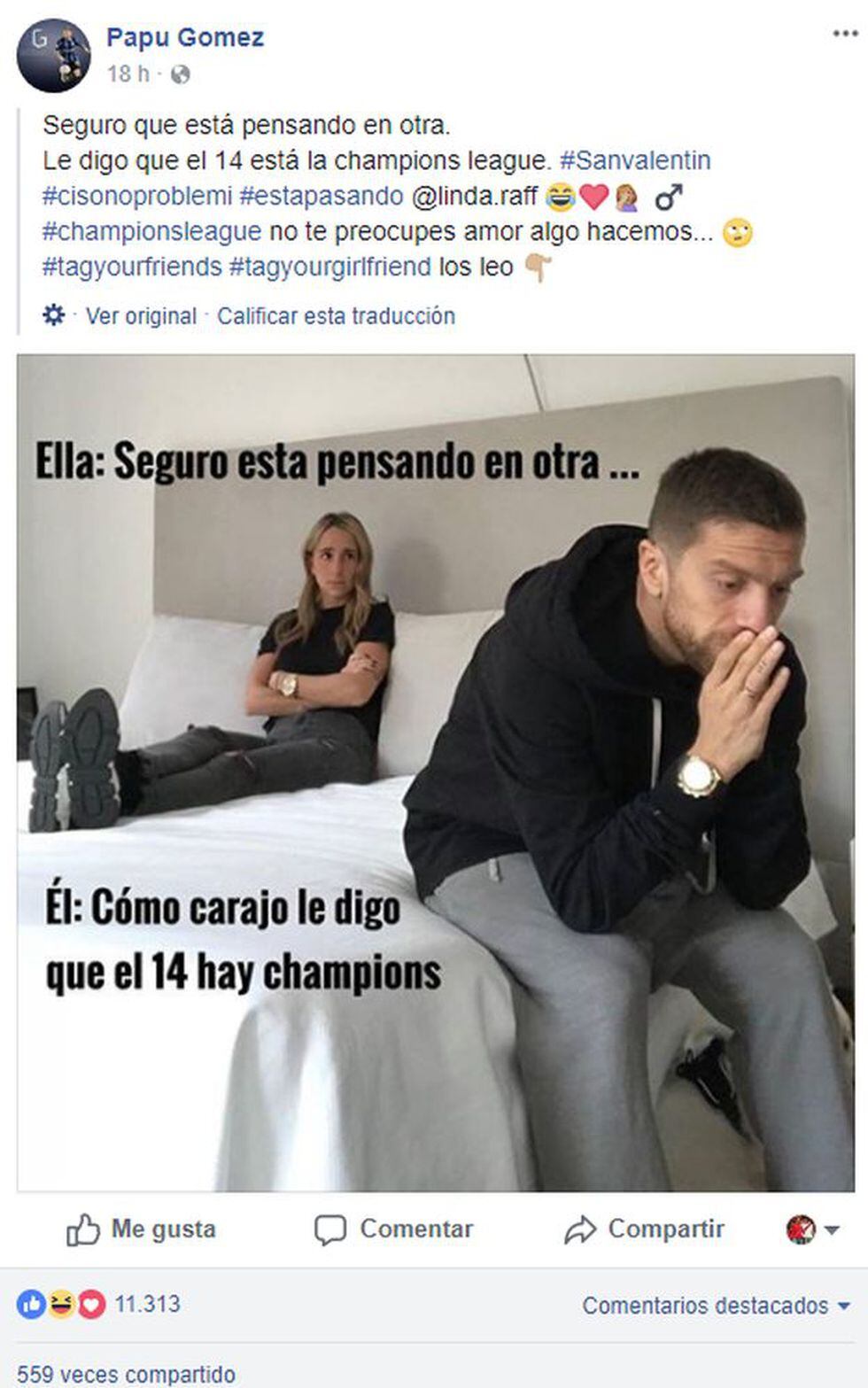868x1388 pixels.
Task: Click Papu Gomez's profile picture
Action: coord(53,55)
